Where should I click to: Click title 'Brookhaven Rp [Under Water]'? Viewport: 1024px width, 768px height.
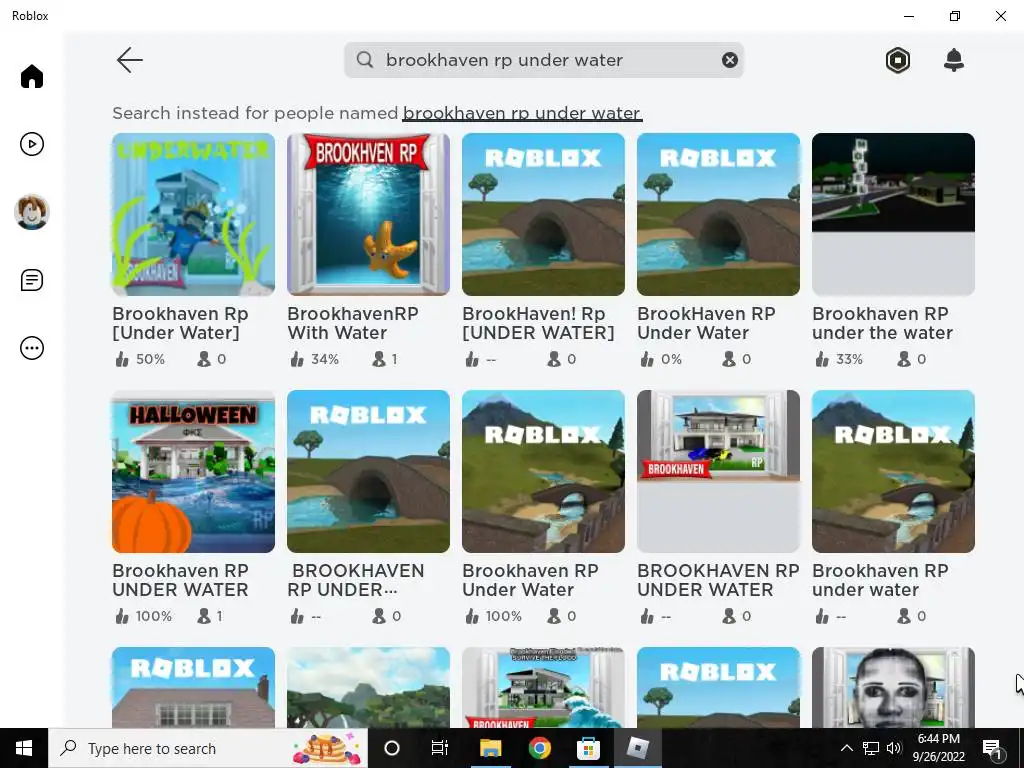[180, 323]
